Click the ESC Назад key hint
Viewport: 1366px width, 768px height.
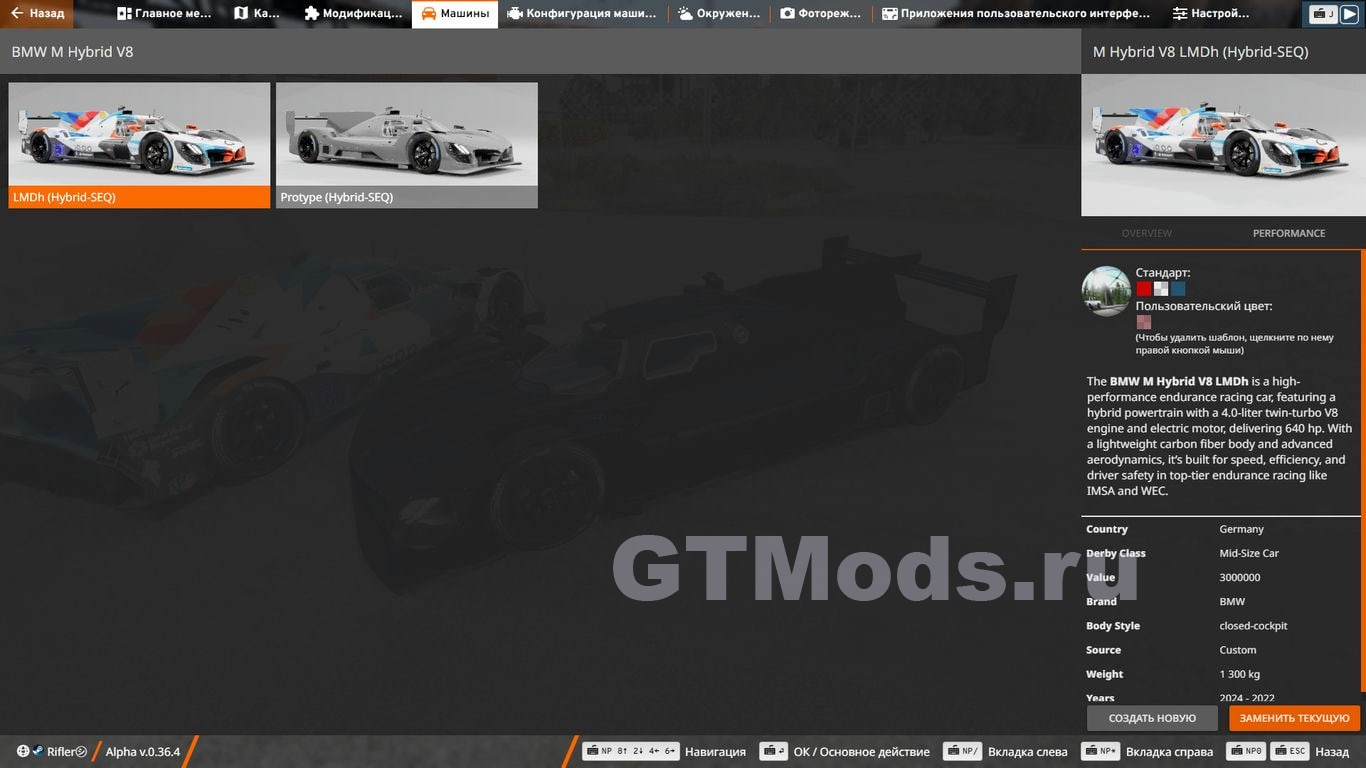point(1290,751)
